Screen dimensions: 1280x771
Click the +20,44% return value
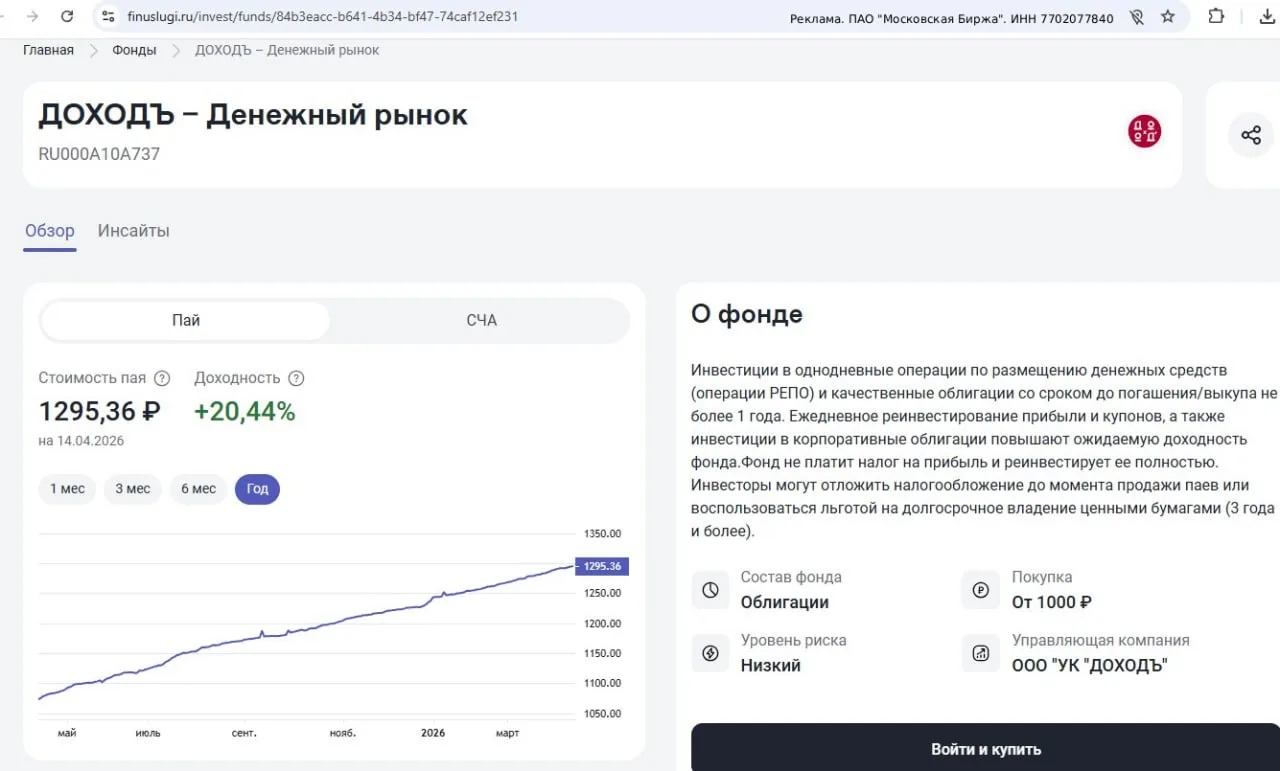(x=245, y=411)
